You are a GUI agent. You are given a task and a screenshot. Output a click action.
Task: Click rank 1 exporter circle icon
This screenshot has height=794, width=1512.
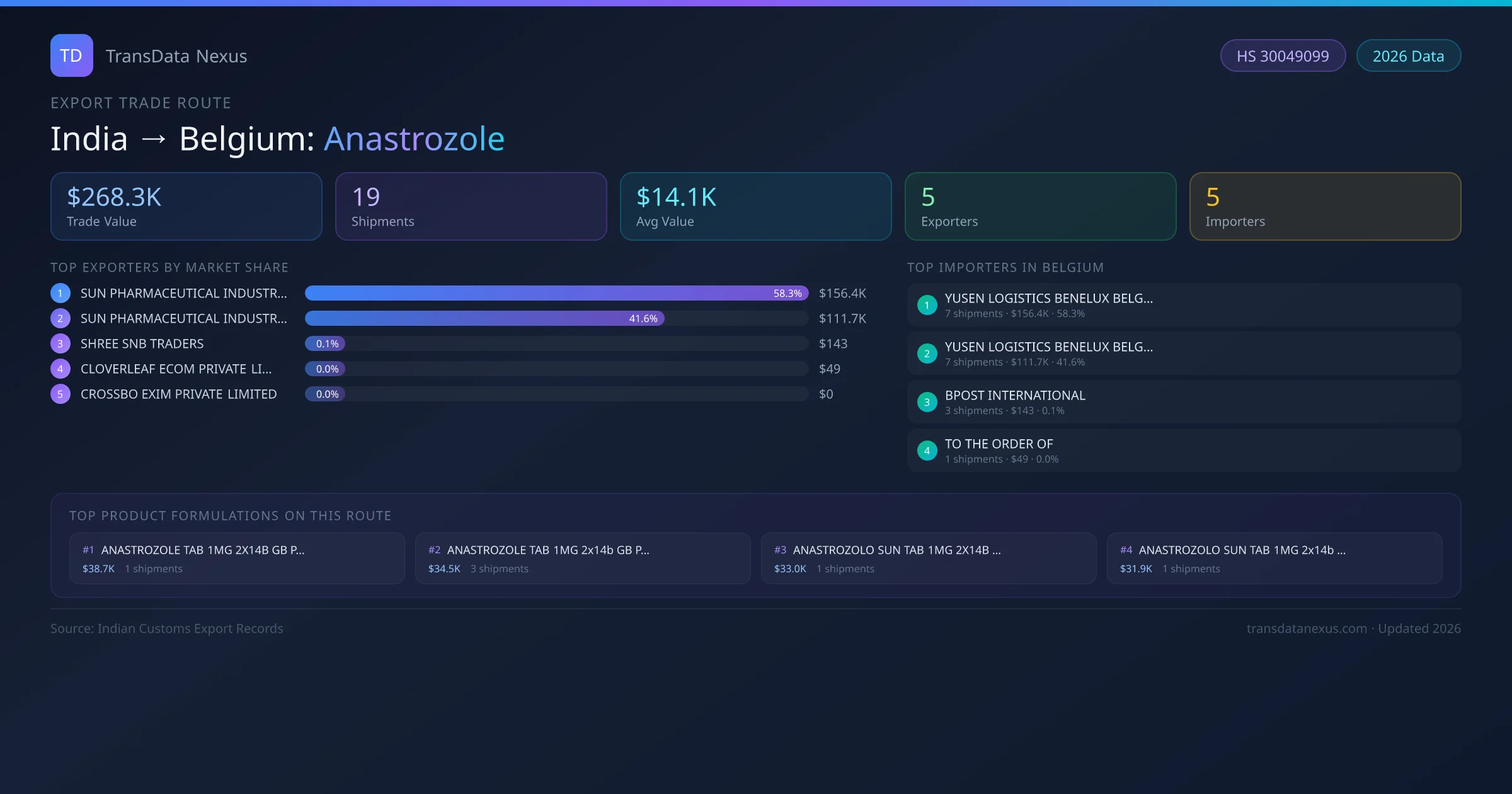60,293
